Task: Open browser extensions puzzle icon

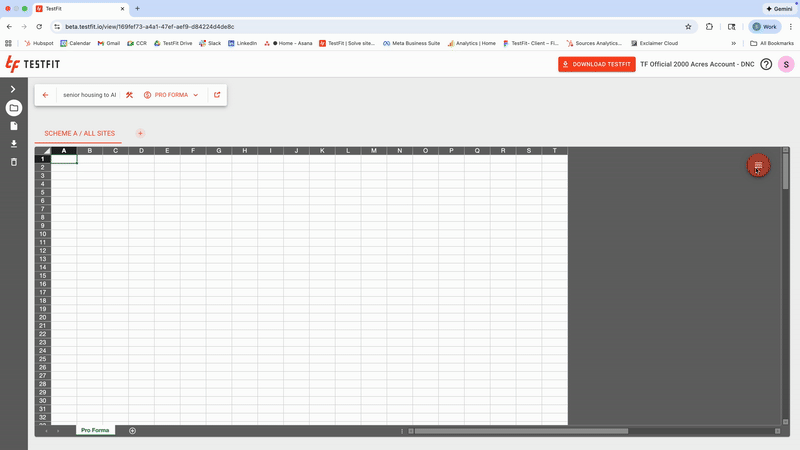Action: pyautogui.click(x=709, y=27)
